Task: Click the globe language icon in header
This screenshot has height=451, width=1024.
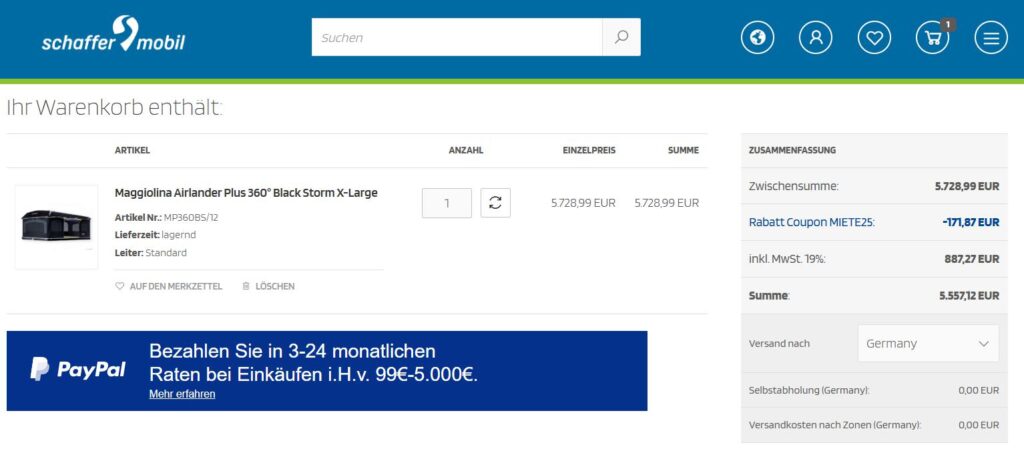Action: (x=757, y=38)
